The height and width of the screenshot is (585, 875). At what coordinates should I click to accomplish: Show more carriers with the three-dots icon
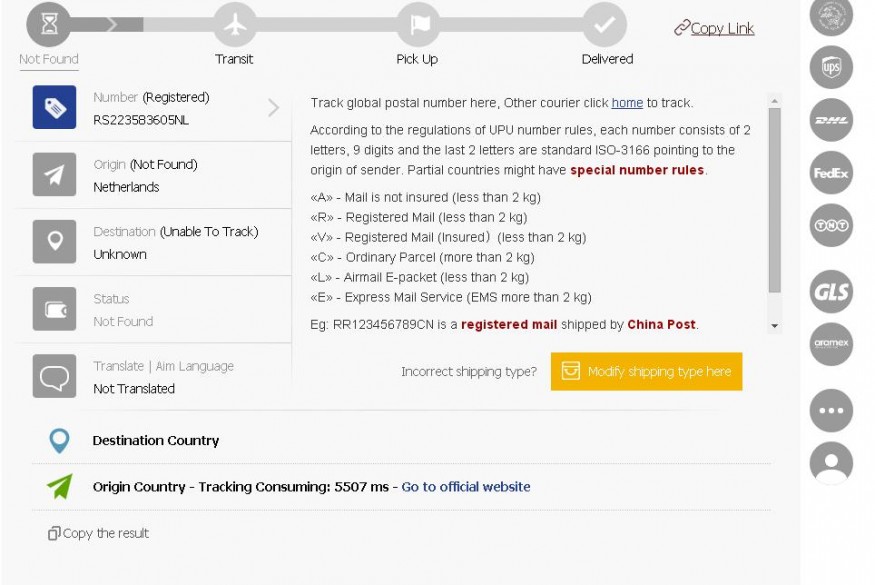point(831,410)
